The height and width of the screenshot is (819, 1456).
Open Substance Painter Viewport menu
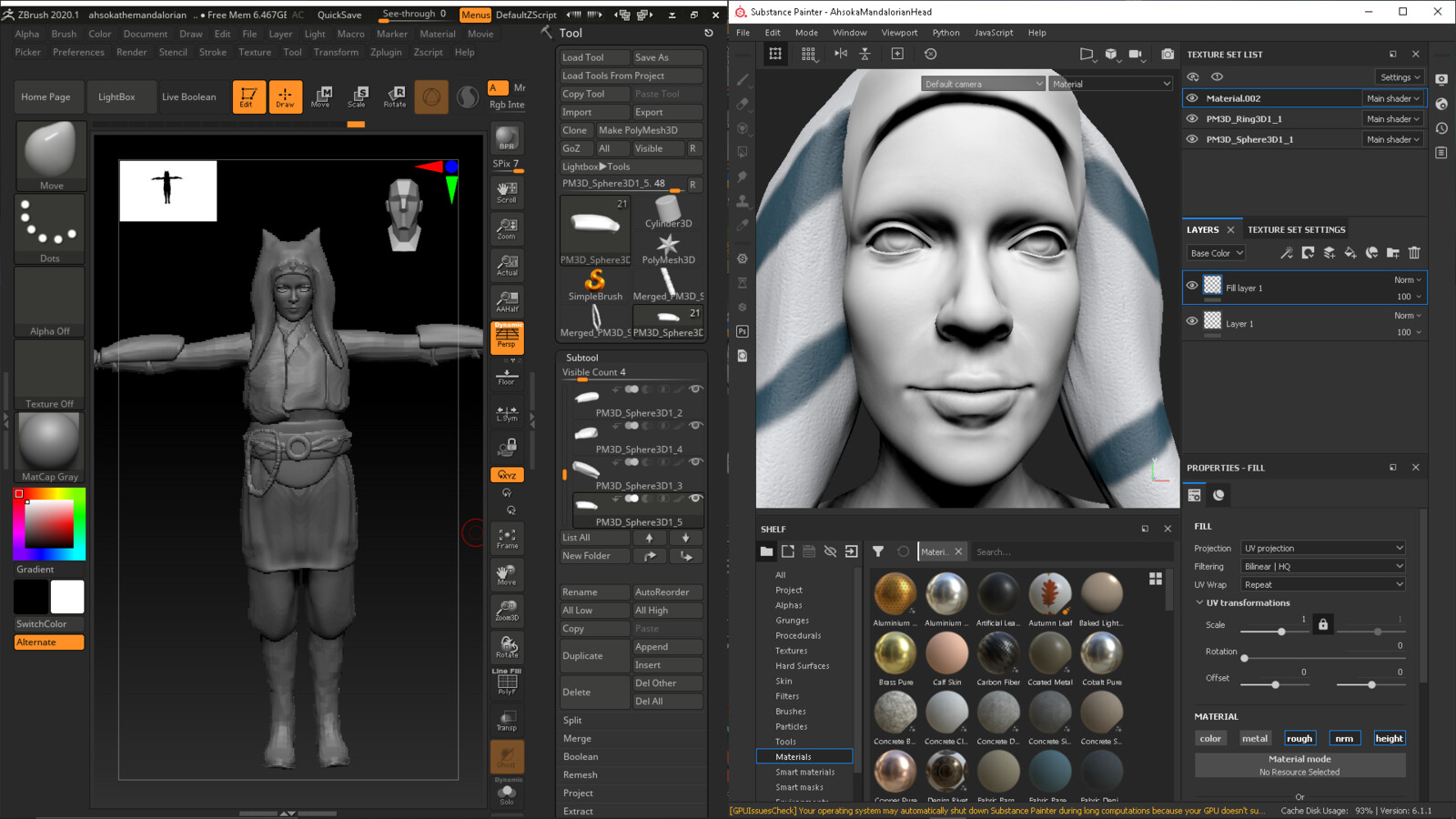click(899, 33)
